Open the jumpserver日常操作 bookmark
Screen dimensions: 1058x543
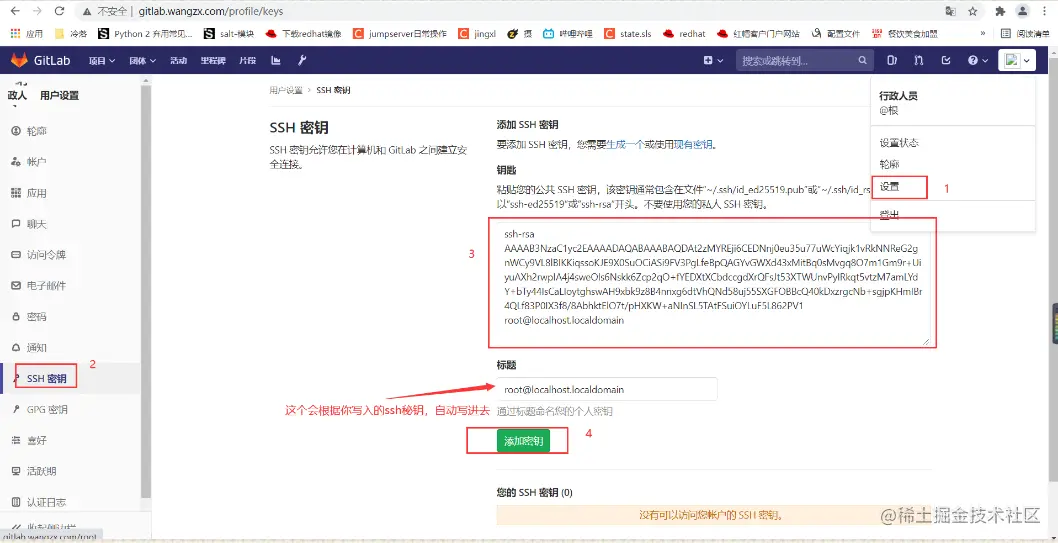(x=399, y=33)
